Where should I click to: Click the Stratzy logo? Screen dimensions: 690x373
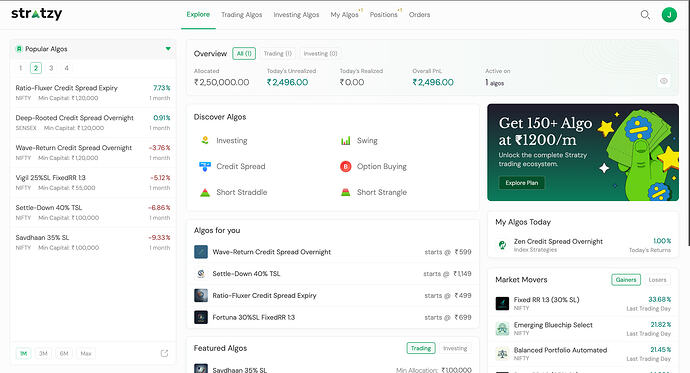[x=37, y=14]
